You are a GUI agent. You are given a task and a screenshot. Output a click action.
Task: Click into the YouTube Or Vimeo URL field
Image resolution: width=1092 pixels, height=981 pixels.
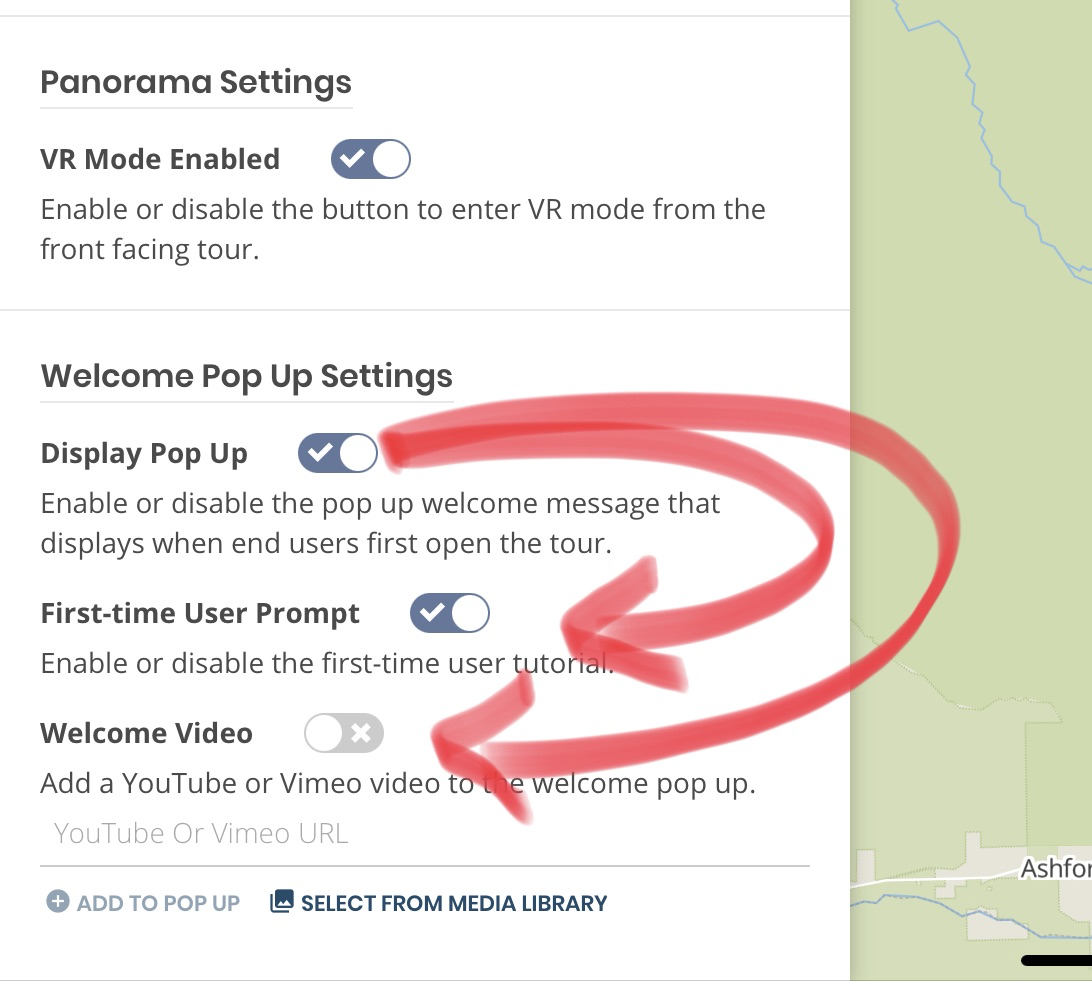pyautogui.click(x=425, y=833)
